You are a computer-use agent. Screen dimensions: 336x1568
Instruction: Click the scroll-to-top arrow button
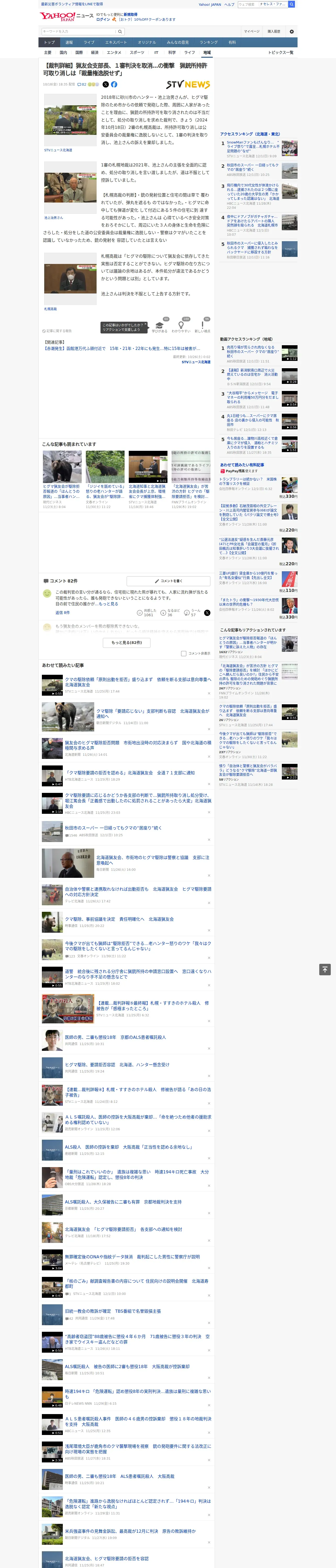click(325, 969)
